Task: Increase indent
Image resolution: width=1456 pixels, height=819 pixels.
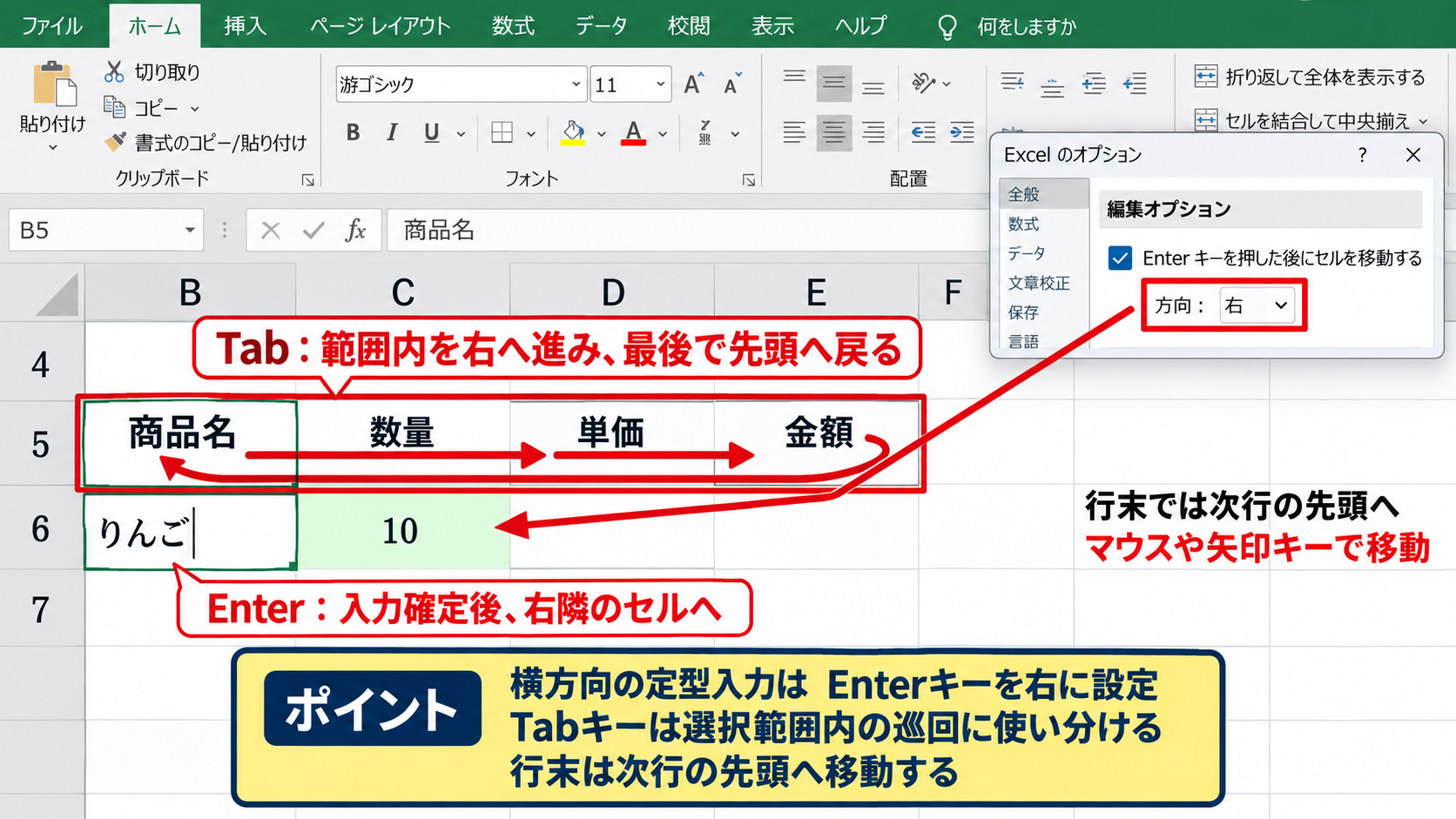Action: point(962,132)
